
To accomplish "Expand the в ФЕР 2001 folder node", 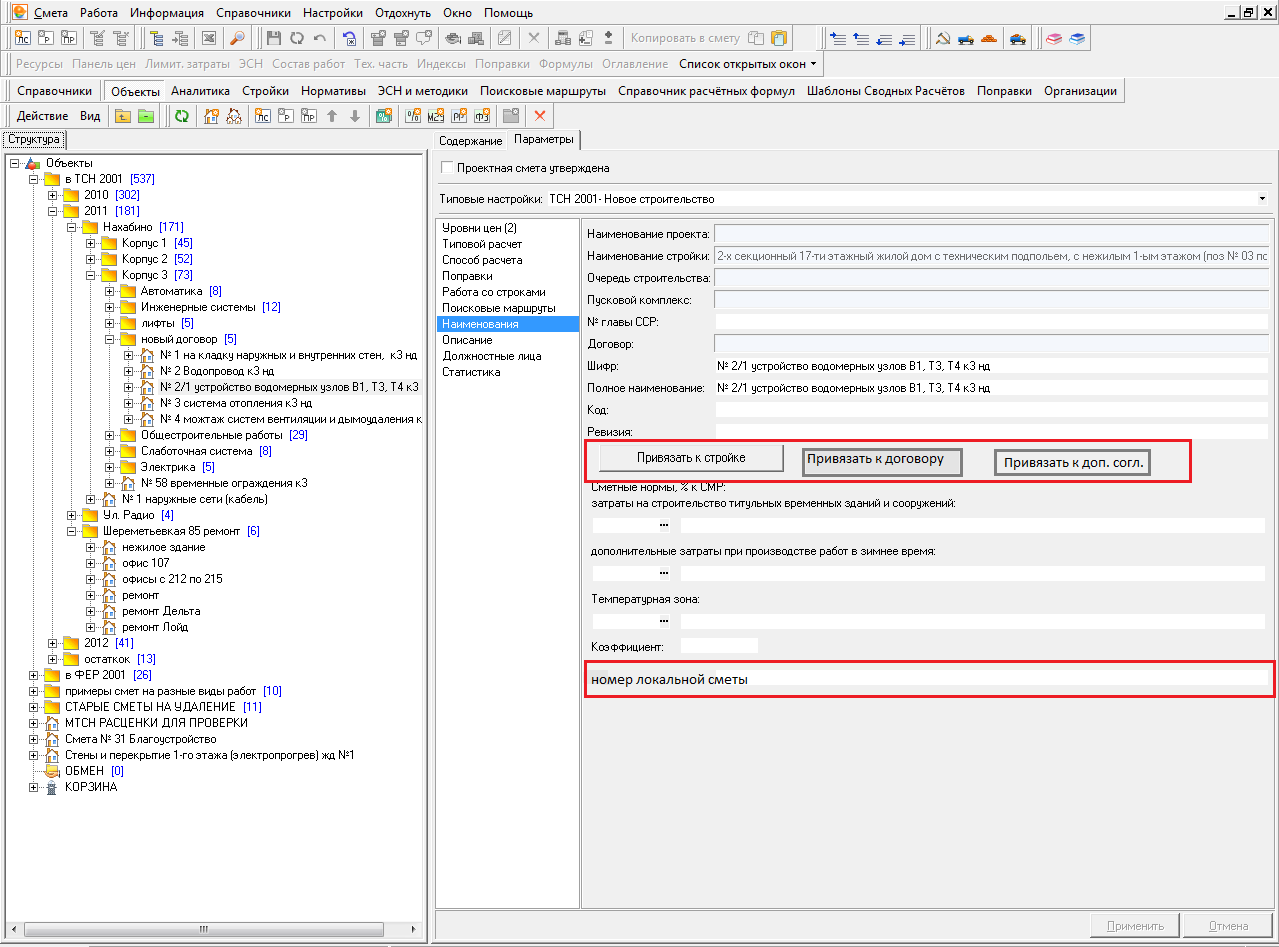I will point(34,675).
